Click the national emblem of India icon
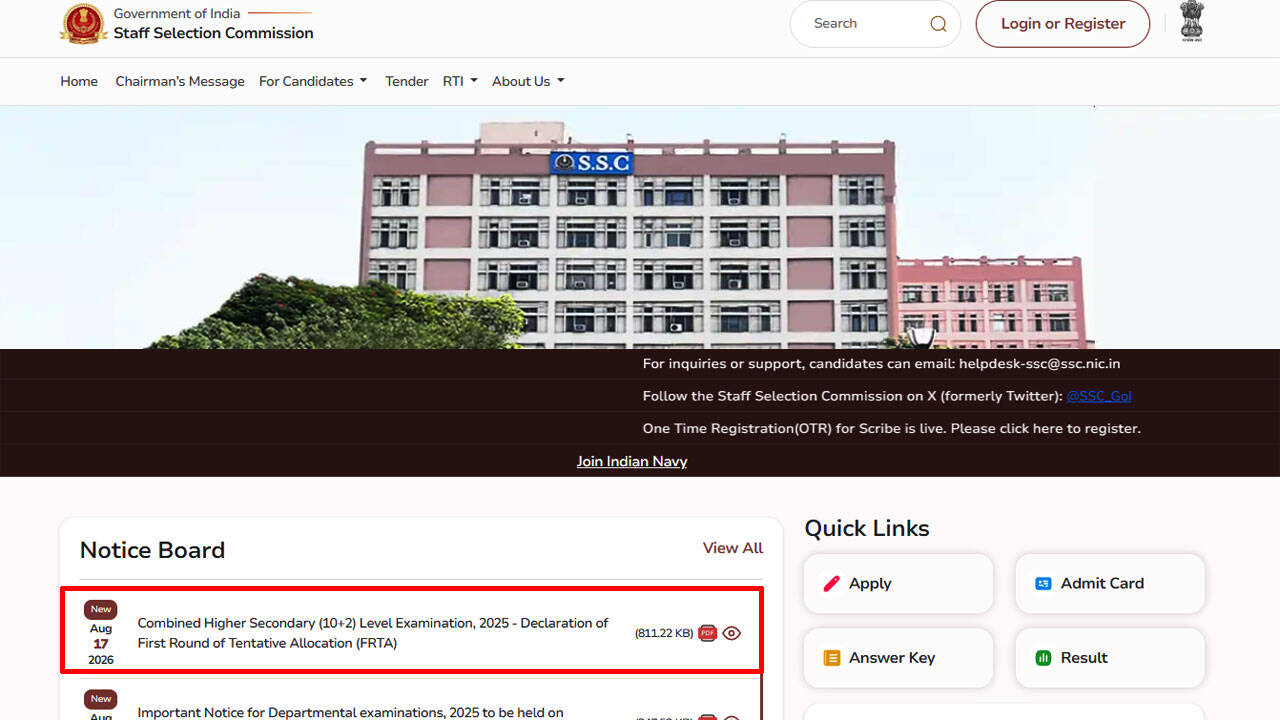The image size is (1280, 720). click(1191, 22)
